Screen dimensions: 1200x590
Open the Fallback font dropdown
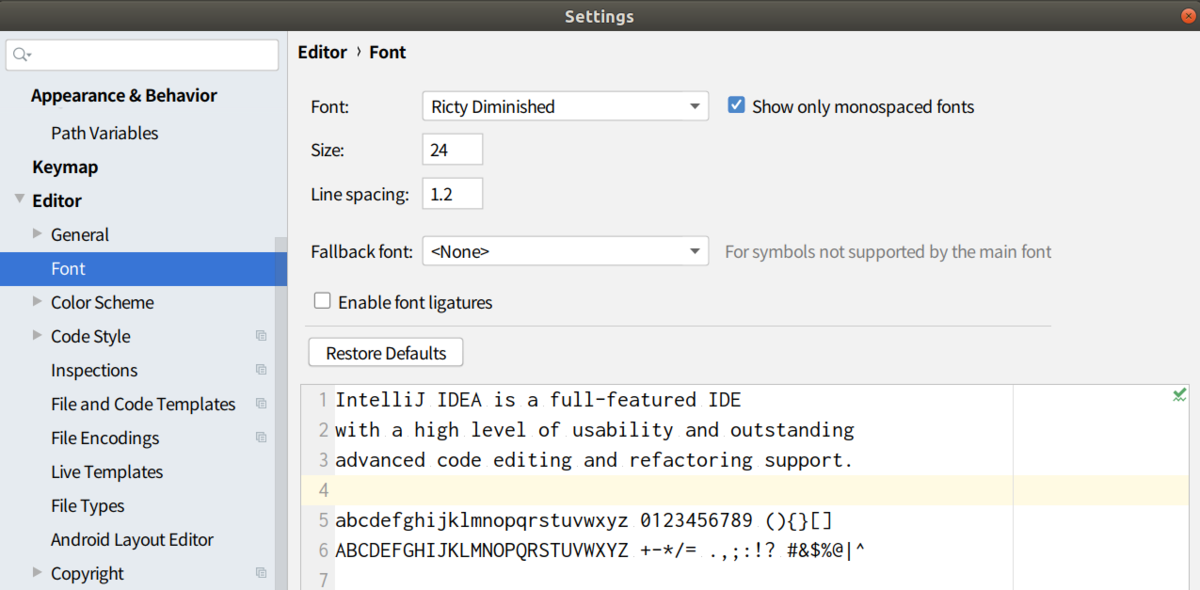tap(565, 251)
